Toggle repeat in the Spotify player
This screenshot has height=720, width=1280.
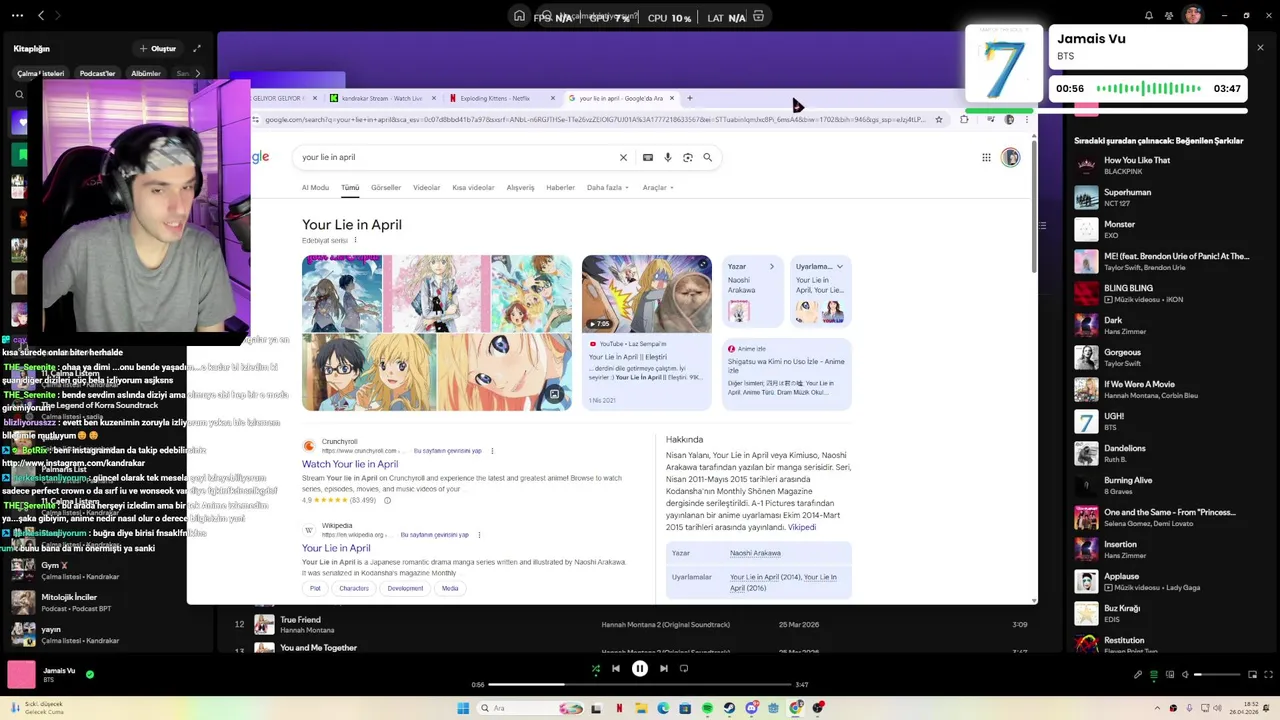(x=684, y=669)
